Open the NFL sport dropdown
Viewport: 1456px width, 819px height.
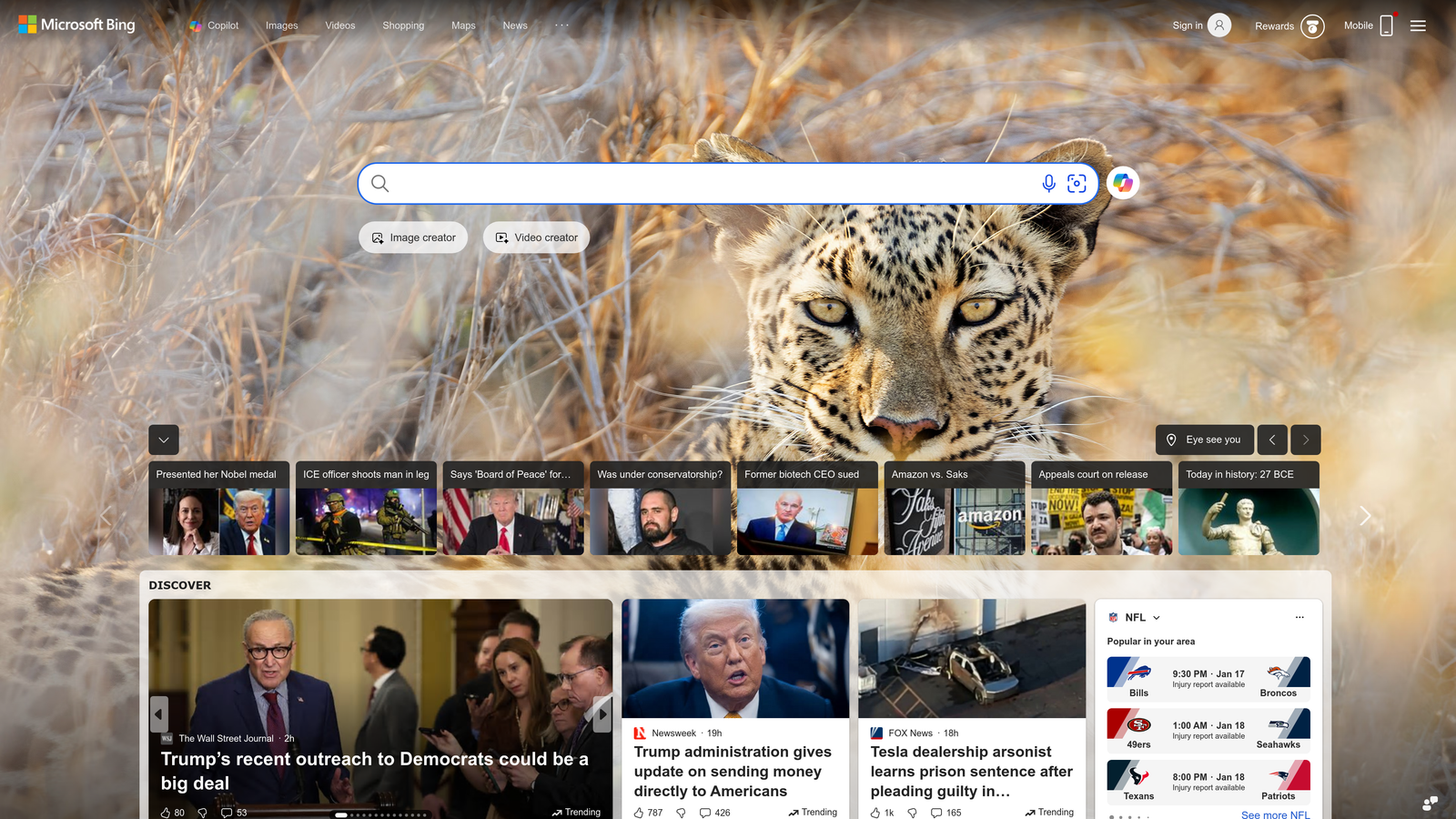(1155, 617)
